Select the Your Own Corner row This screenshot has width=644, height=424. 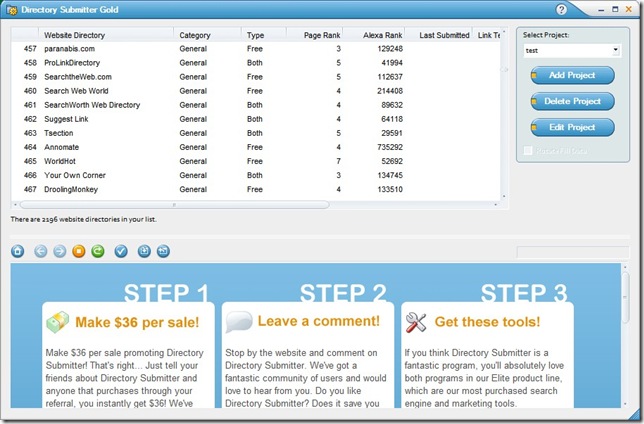click(x=255, y=175)
